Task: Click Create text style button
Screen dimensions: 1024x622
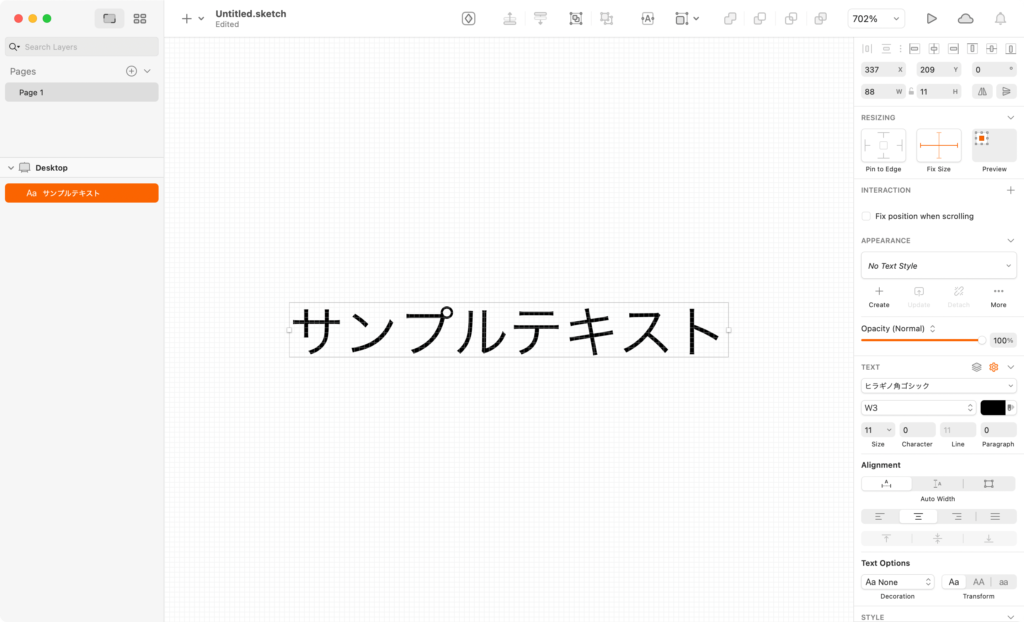Action: 879,296
